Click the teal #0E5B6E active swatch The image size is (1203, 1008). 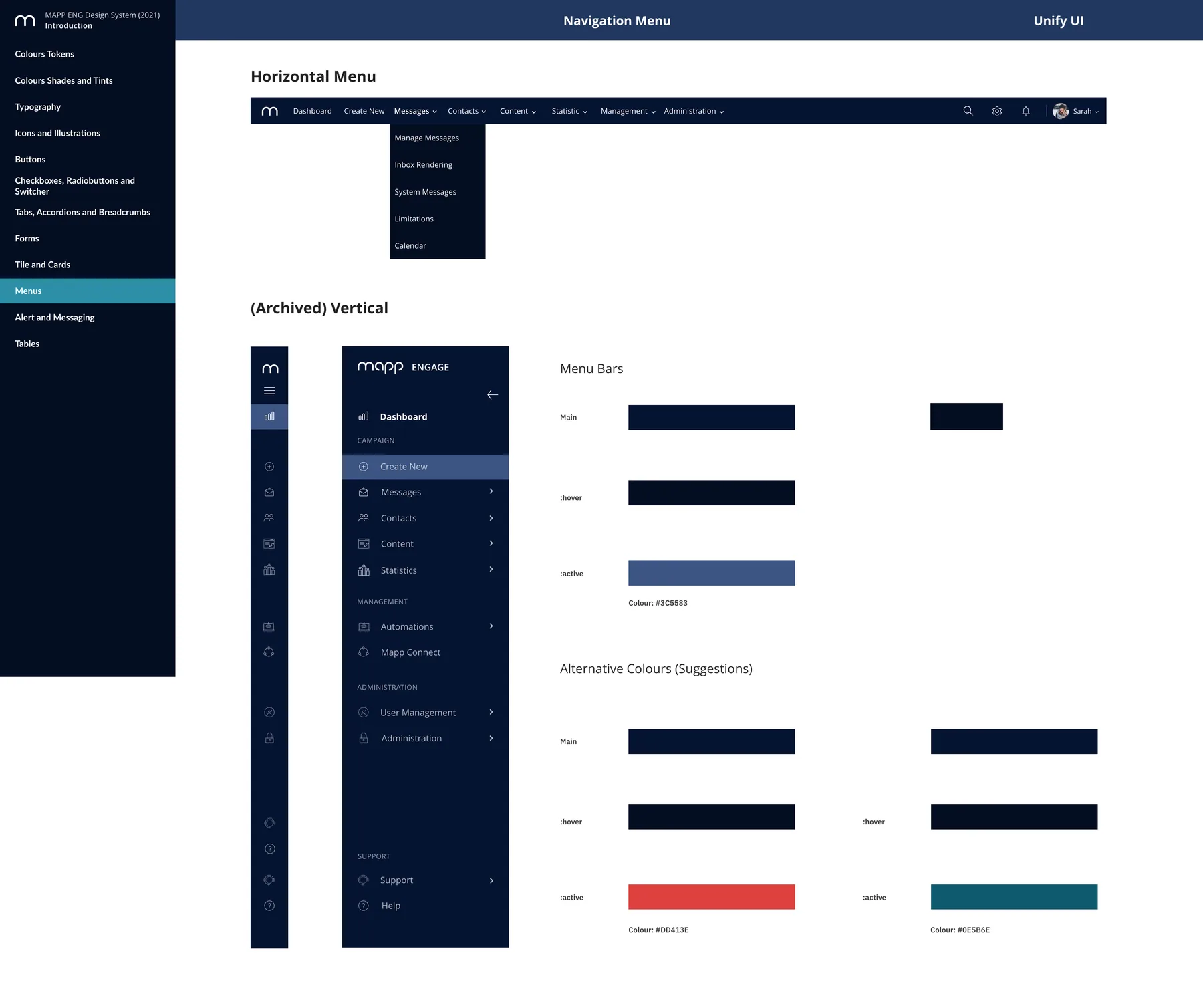[1014, 897]
